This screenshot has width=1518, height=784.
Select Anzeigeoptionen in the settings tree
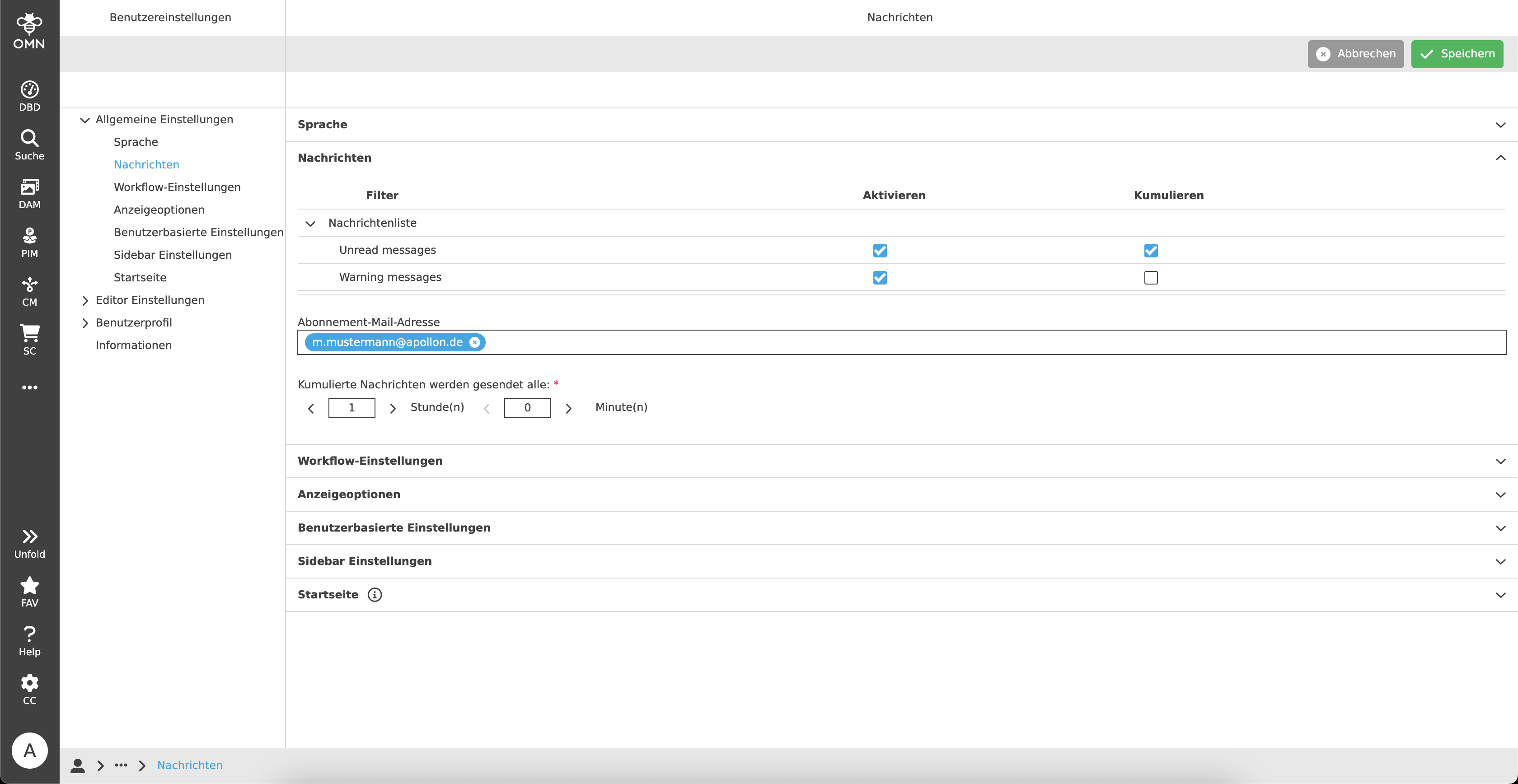point(159,210)
